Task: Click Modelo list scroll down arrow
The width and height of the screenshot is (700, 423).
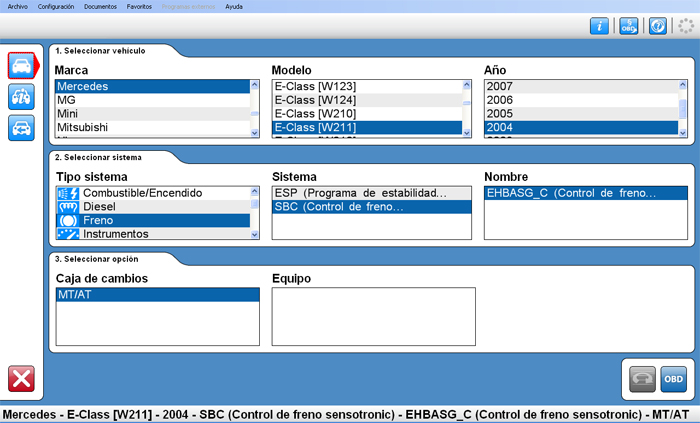Action: point(467,133)
